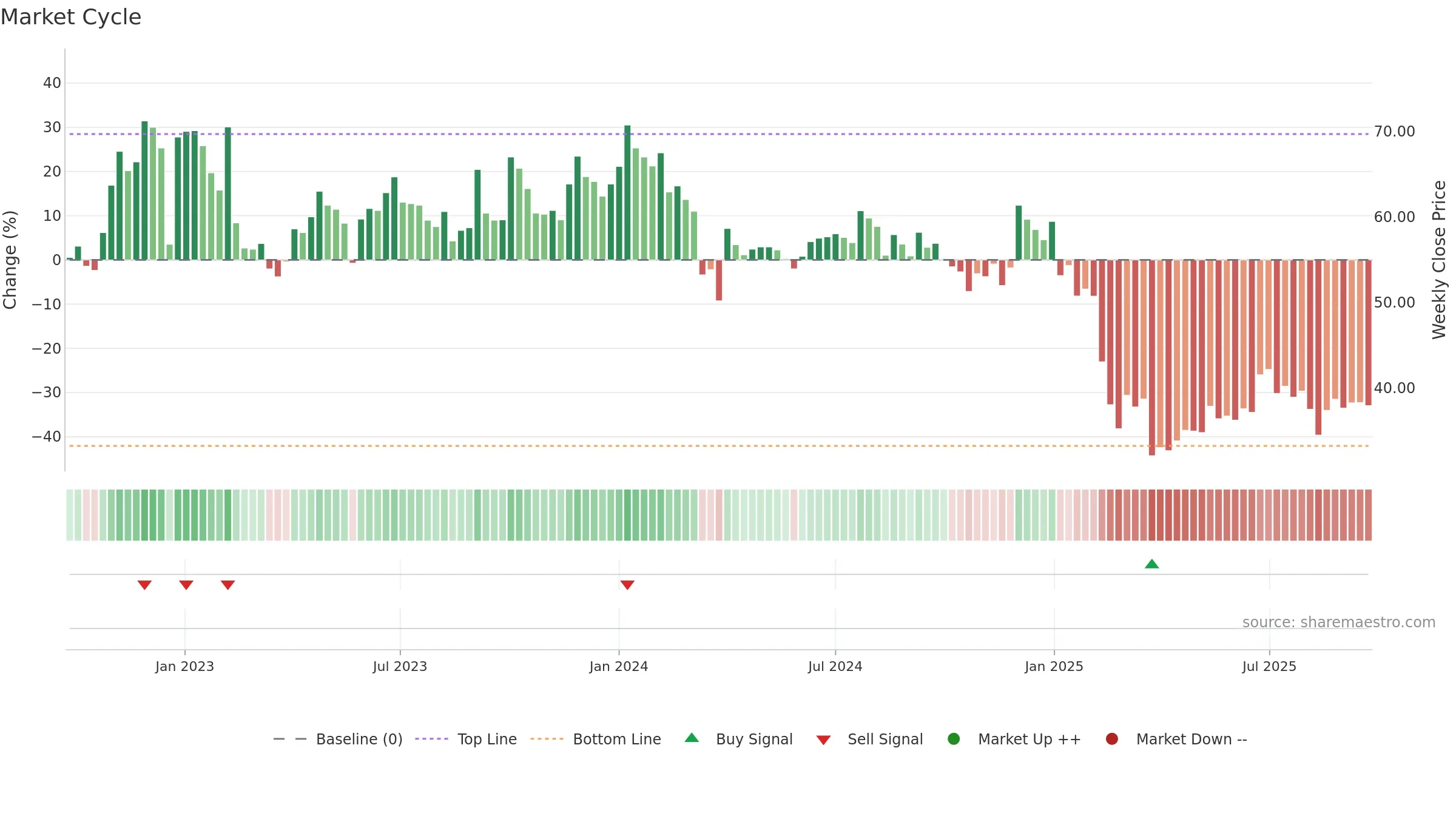Toggle the Top Line legend item

(x=466, y=739)
